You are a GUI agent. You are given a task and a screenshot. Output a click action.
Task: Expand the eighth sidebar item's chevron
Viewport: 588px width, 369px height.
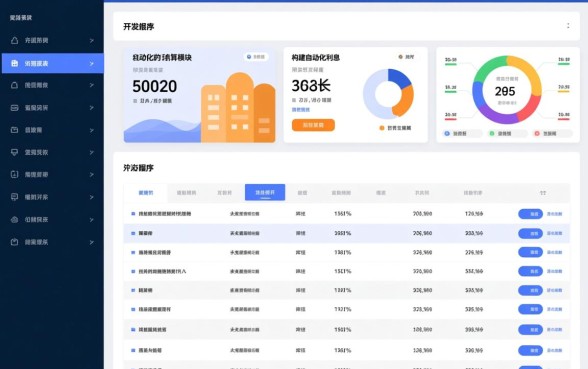pos(92,197)
